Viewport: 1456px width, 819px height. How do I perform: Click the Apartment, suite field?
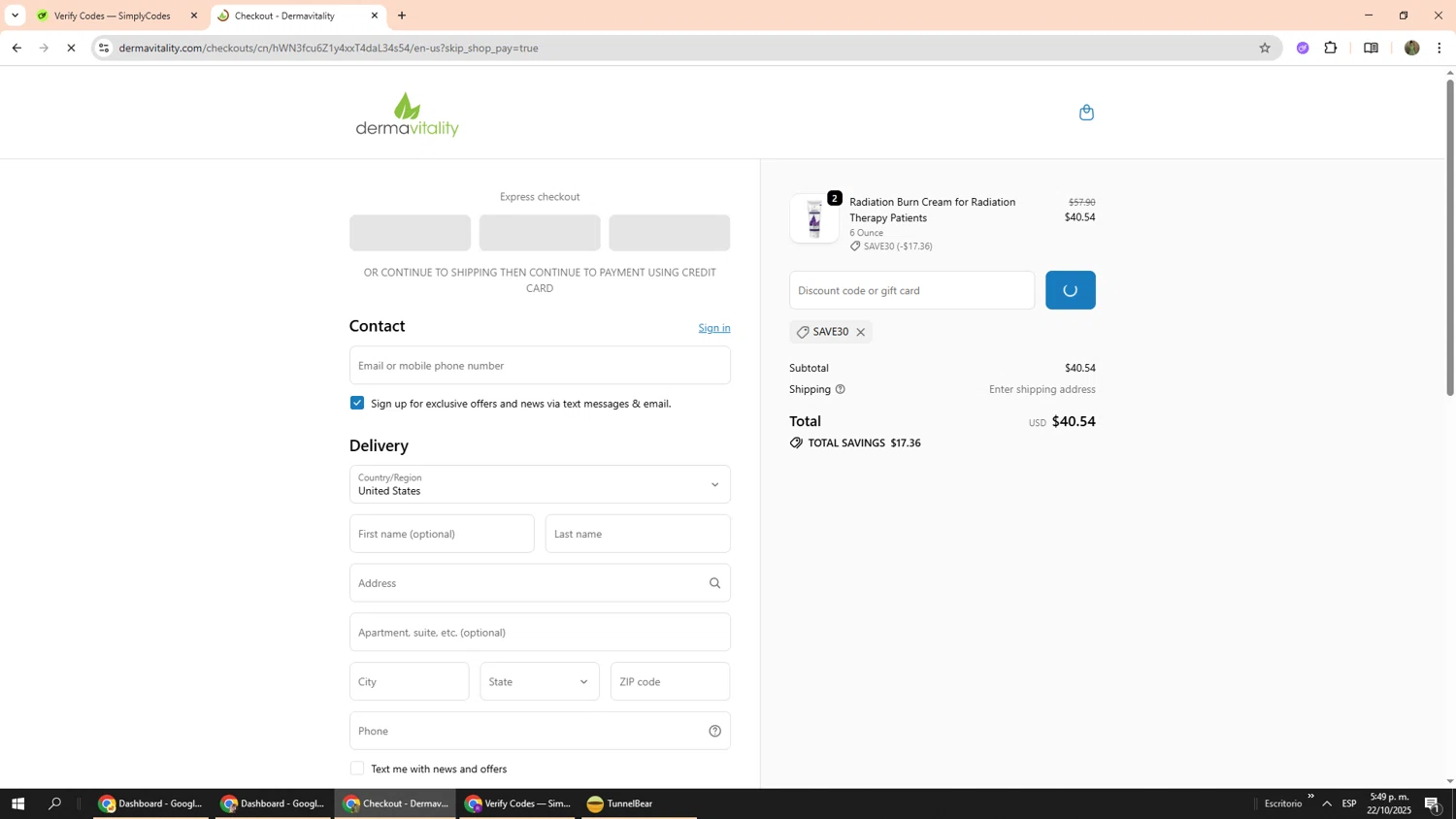pyautogui.click(x=540, y=632)
